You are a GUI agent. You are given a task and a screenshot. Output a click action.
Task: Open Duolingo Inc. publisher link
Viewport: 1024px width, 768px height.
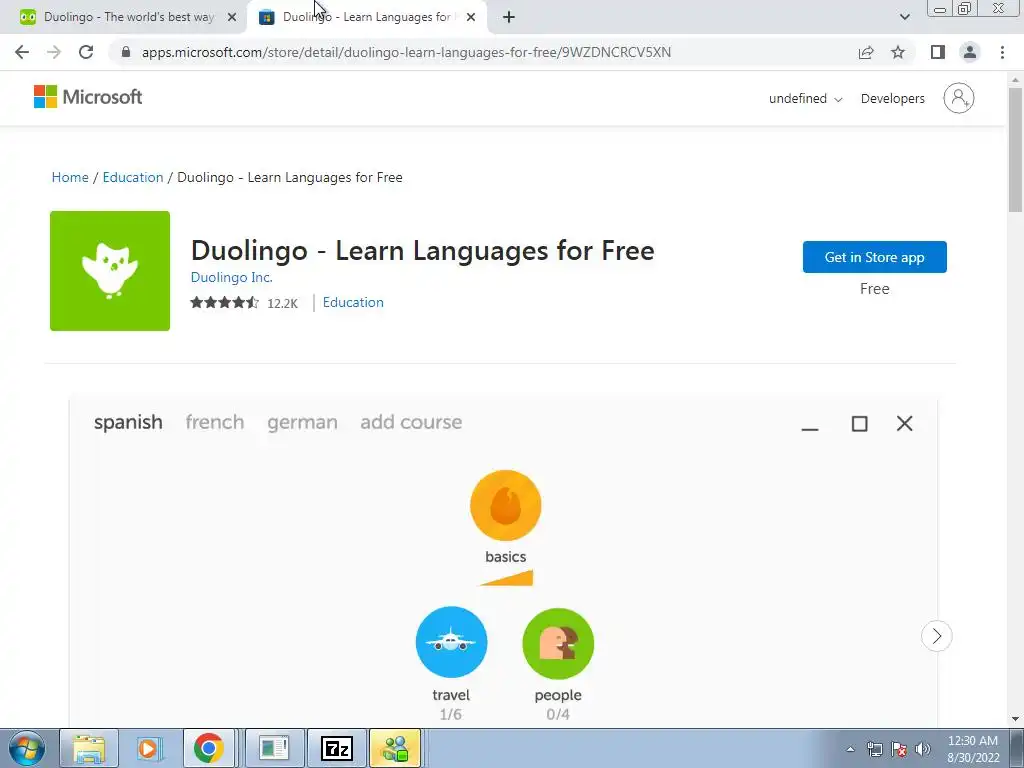coord(231,278)
